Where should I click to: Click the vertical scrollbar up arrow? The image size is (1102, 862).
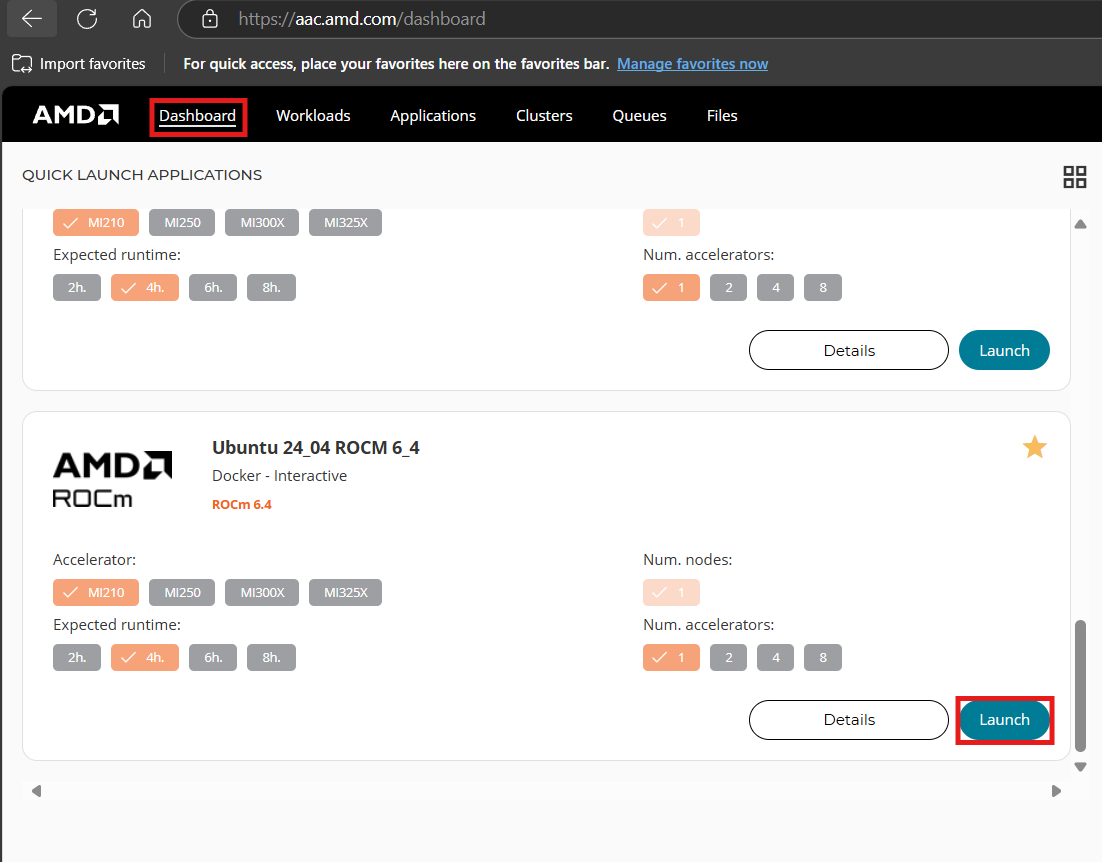1081,224
